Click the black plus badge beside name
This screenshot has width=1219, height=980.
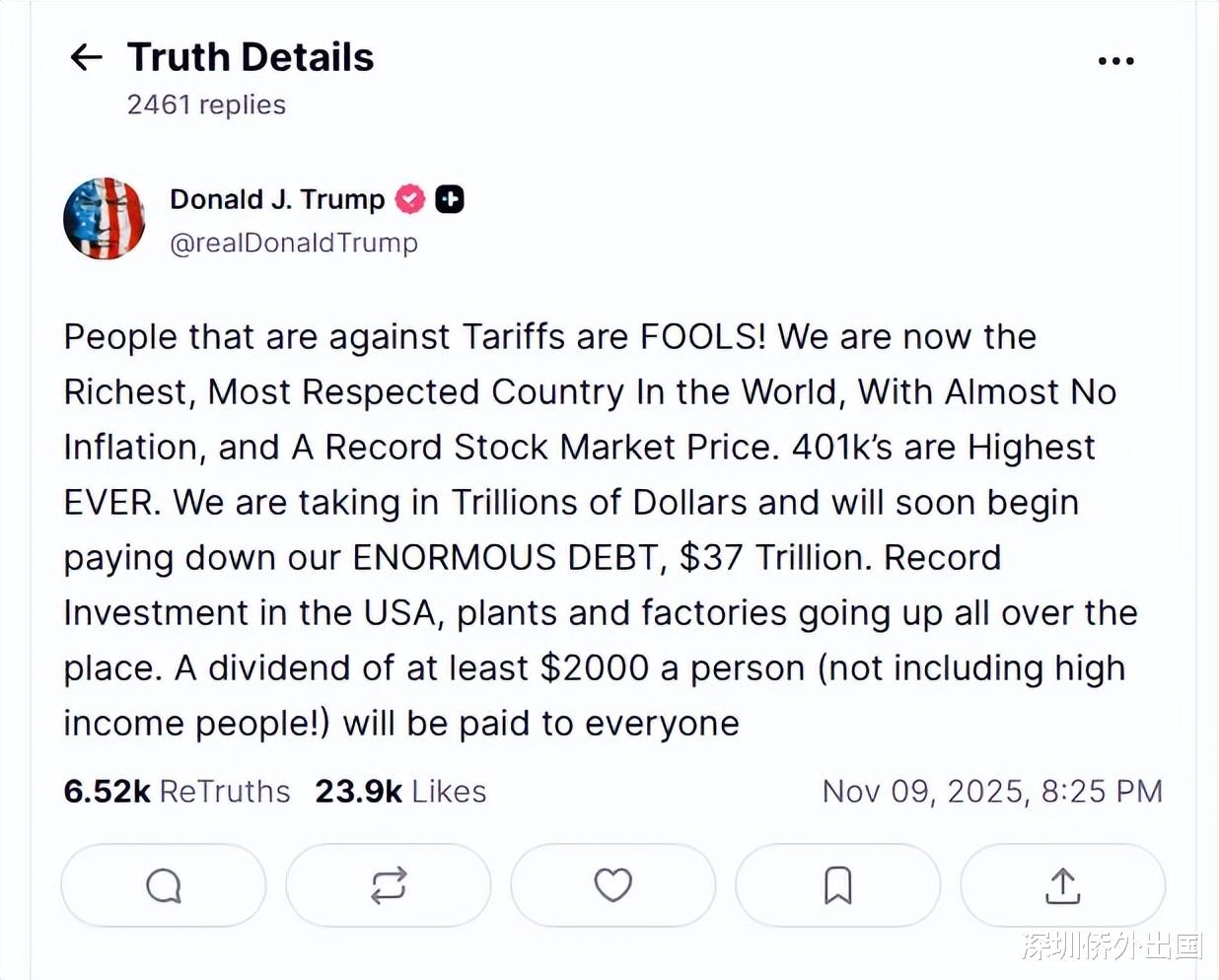point(450,199)
